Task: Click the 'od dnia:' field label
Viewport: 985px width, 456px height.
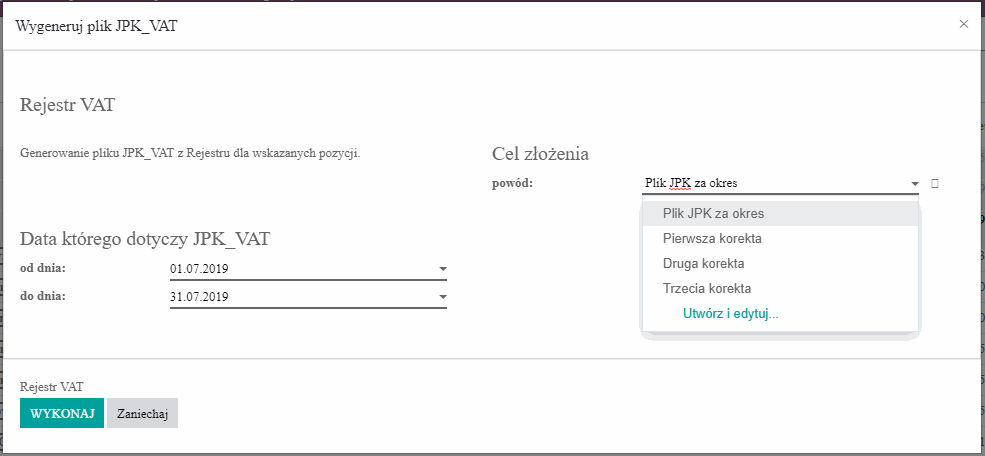Action: pos(42,269)
